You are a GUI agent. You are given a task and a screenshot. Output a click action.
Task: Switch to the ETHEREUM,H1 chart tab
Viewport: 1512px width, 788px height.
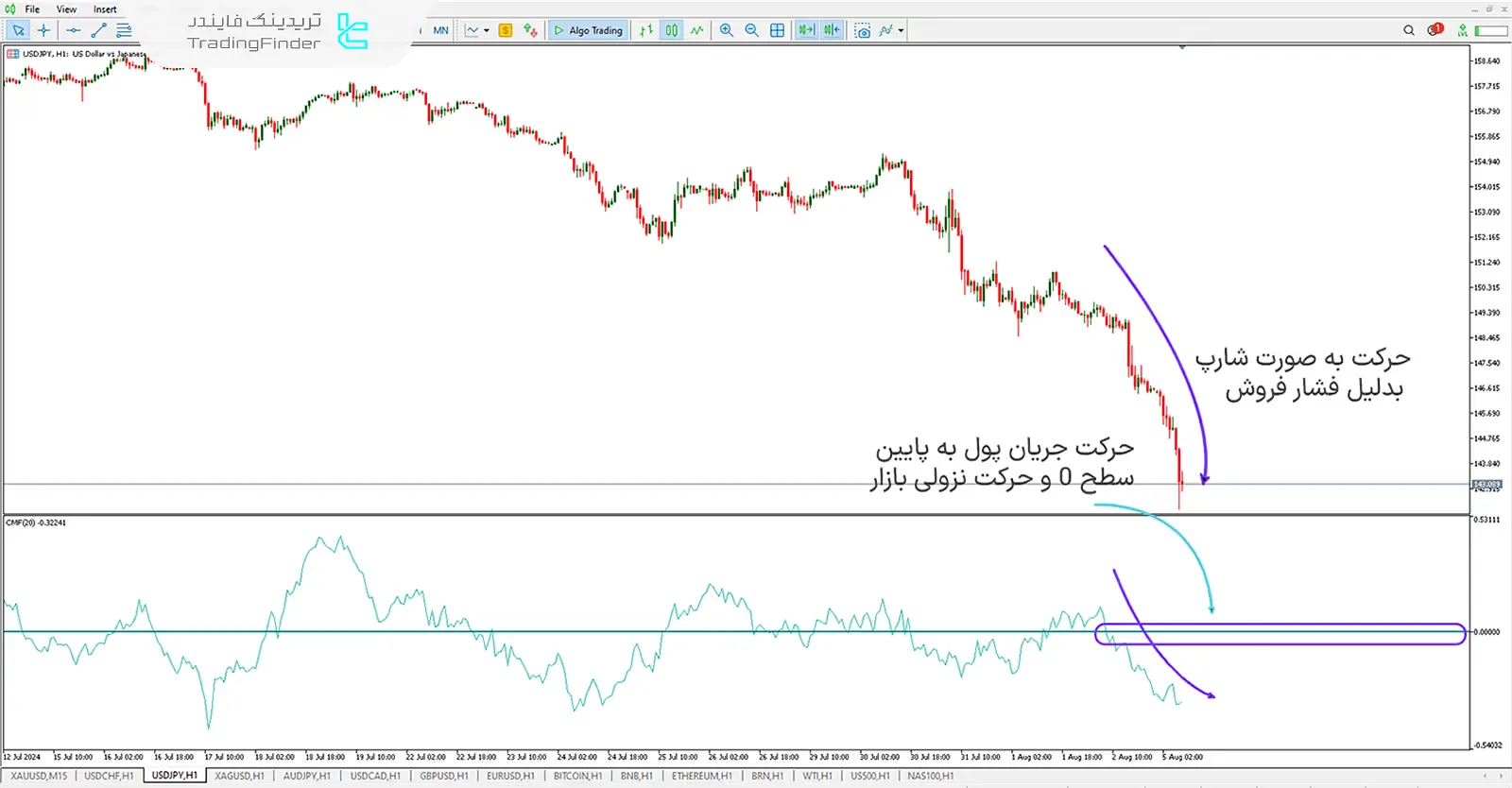pyautogui.click(x=701, y=776)
